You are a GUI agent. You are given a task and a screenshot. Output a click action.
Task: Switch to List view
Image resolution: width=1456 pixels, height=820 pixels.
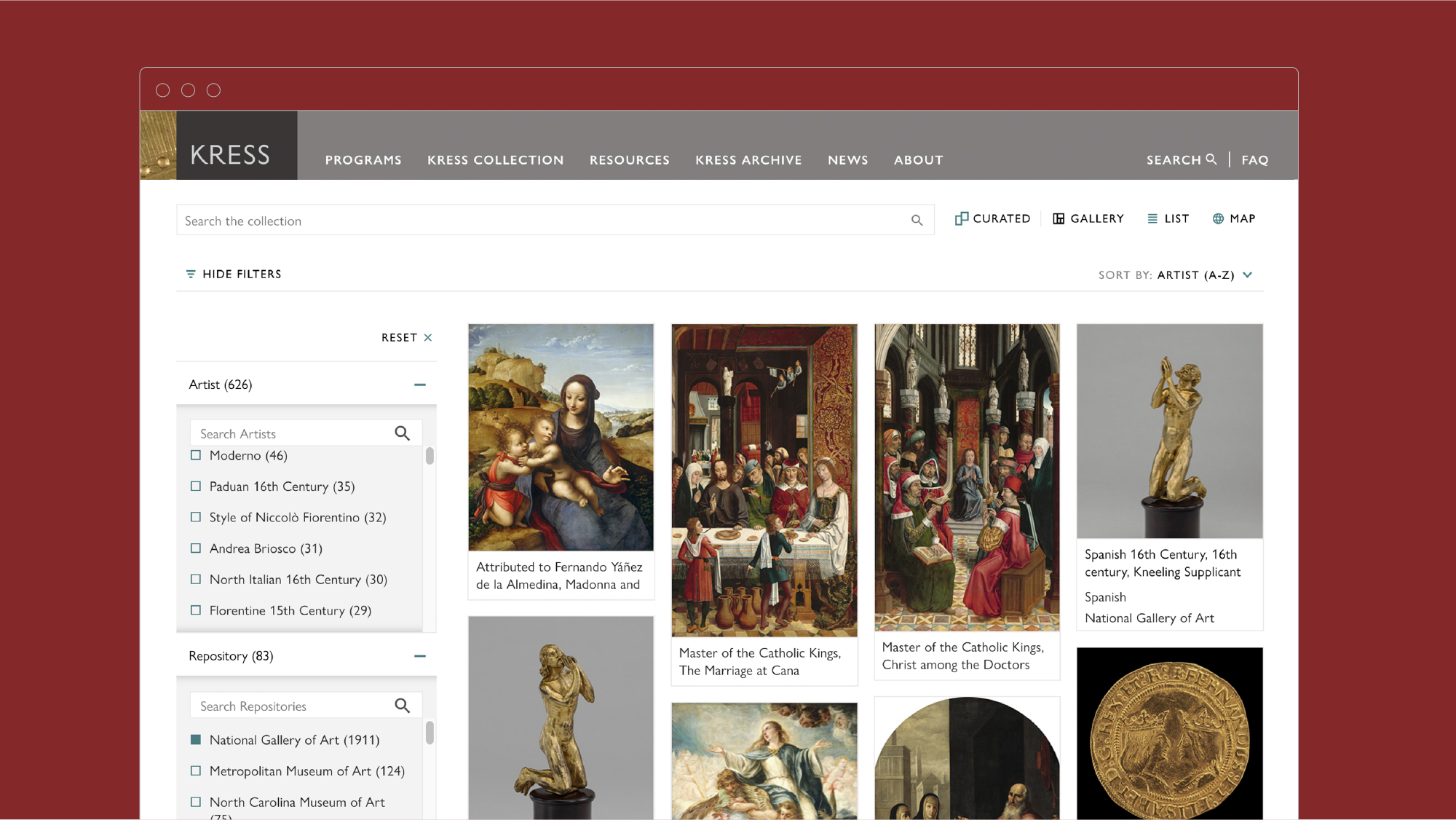[x=1168, y=218]
